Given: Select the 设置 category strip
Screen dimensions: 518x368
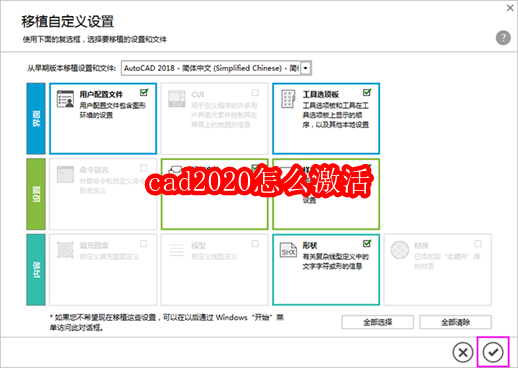Looking at the screenshot, I should [36, 194].
